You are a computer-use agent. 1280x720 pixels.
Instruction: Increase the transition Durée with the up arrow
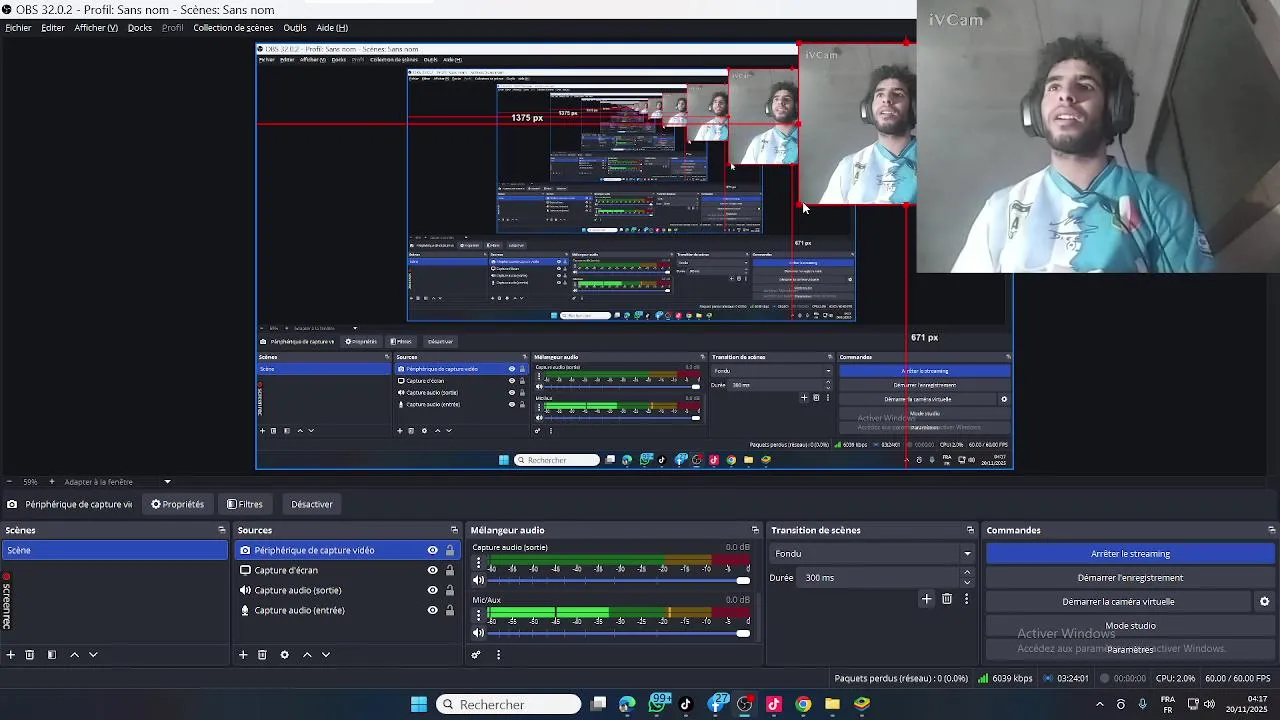click(x=967, y=573)
